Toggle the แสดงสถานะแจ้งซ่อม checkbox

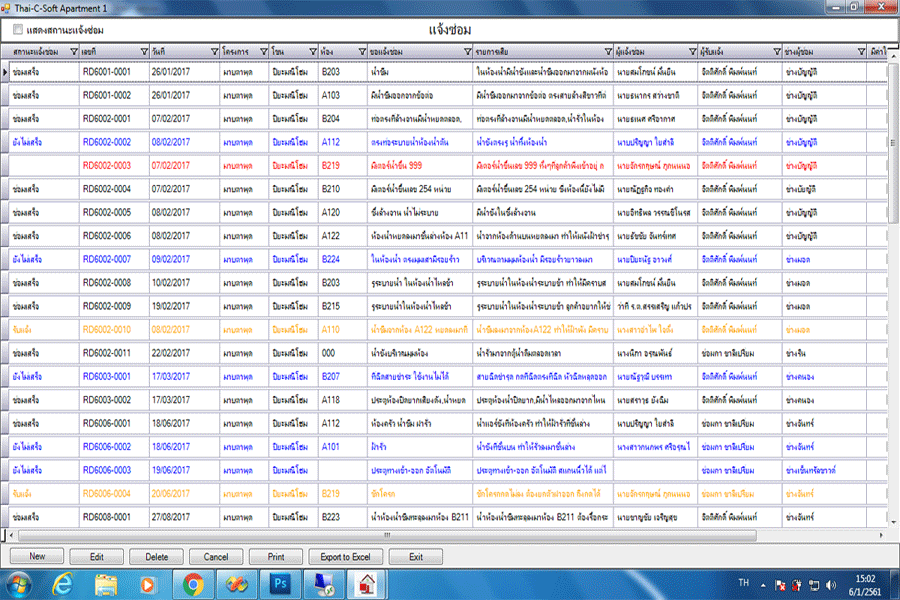tap(18, 30)
